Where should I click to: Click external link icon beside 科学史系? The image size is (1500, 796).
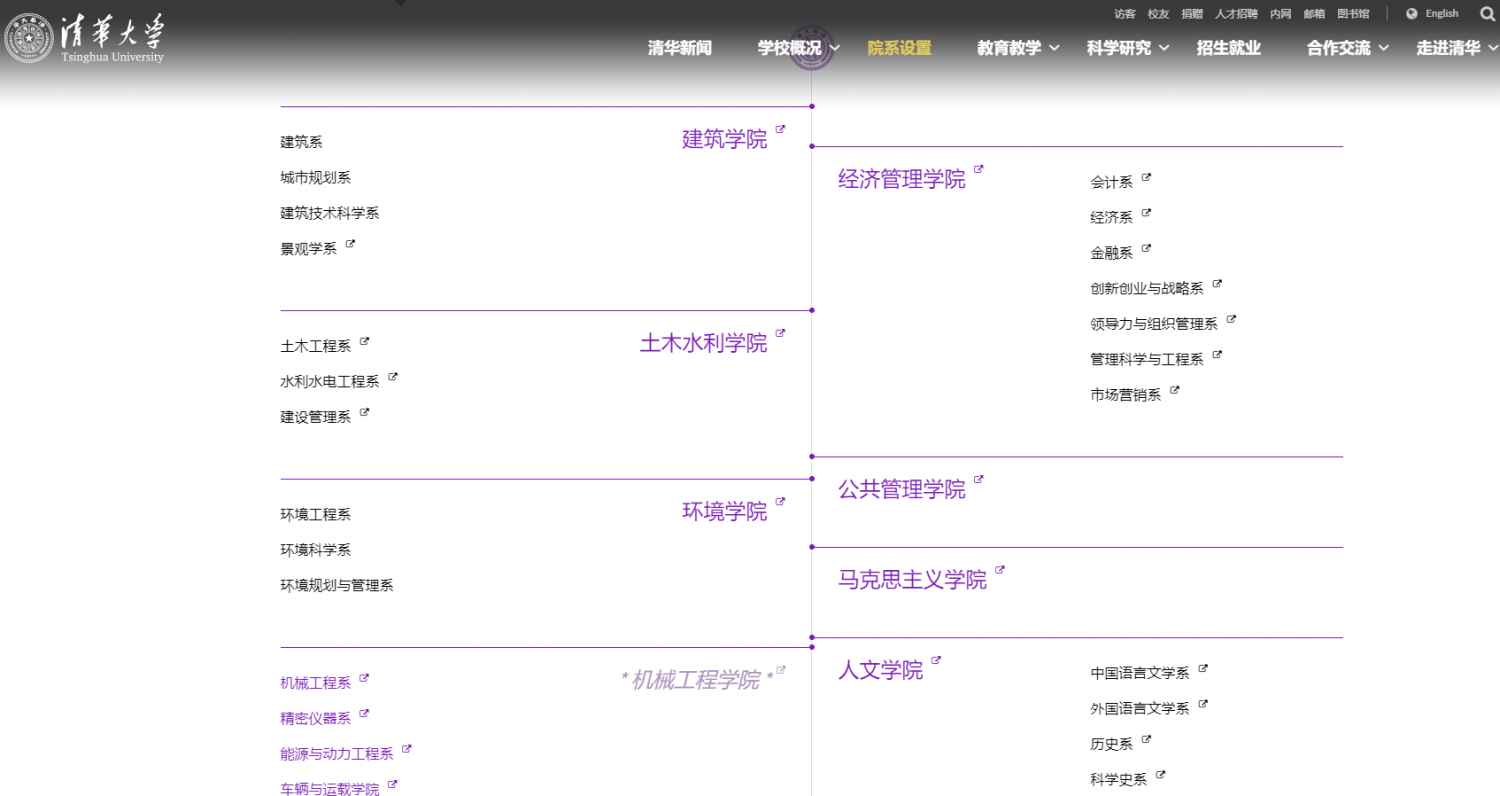click(1160, 775)
